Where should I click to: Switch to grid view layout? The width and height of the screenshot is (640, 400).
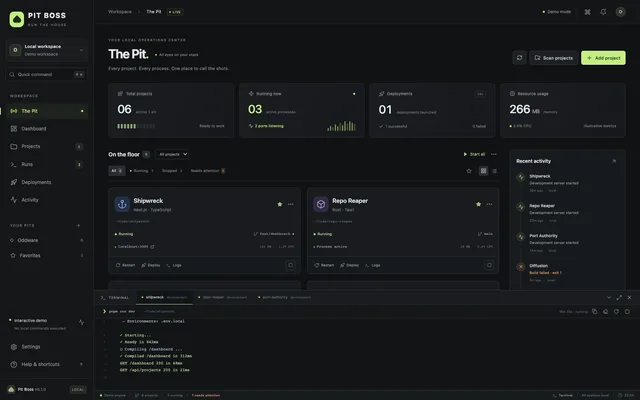(484, 171)
